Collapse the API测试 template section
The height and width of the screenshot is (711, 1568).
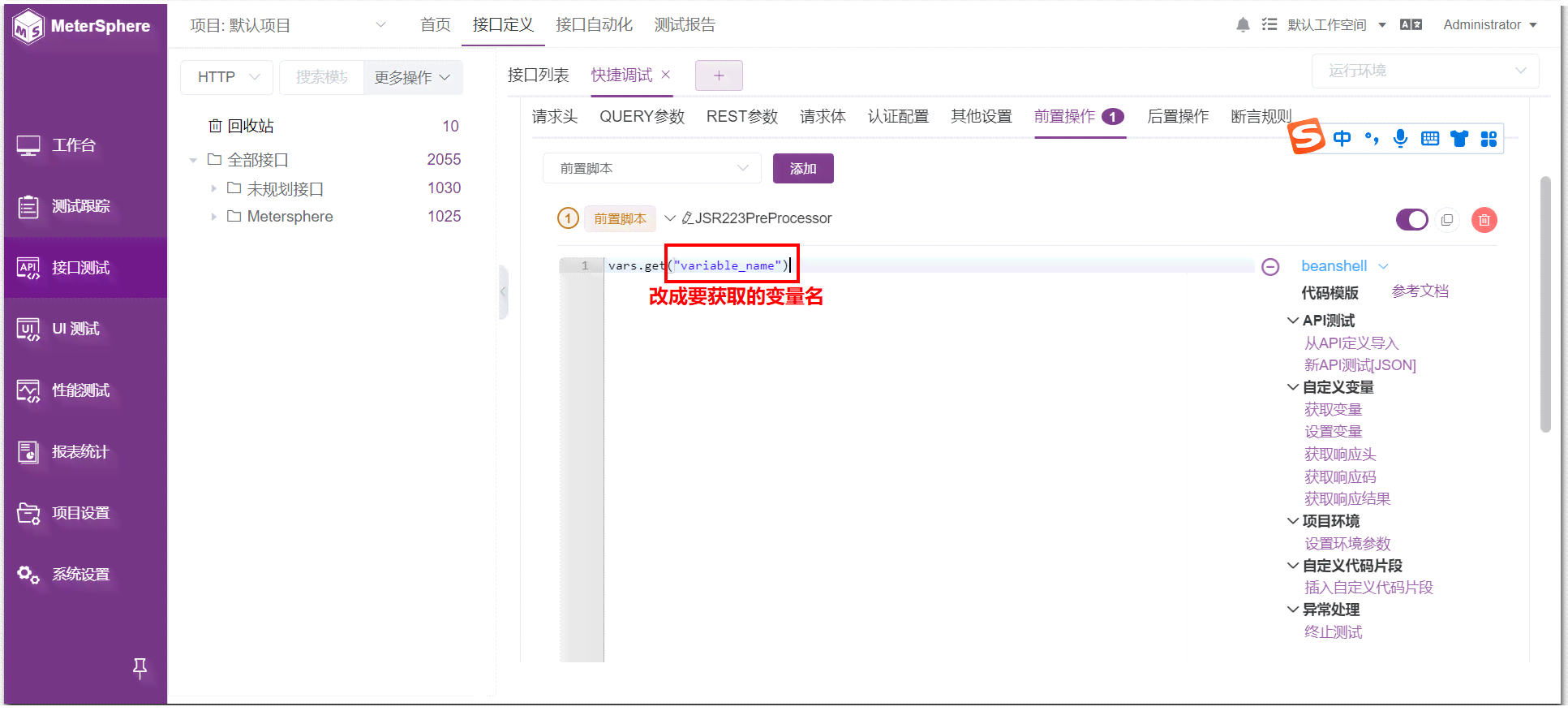tap(1293, 321)
